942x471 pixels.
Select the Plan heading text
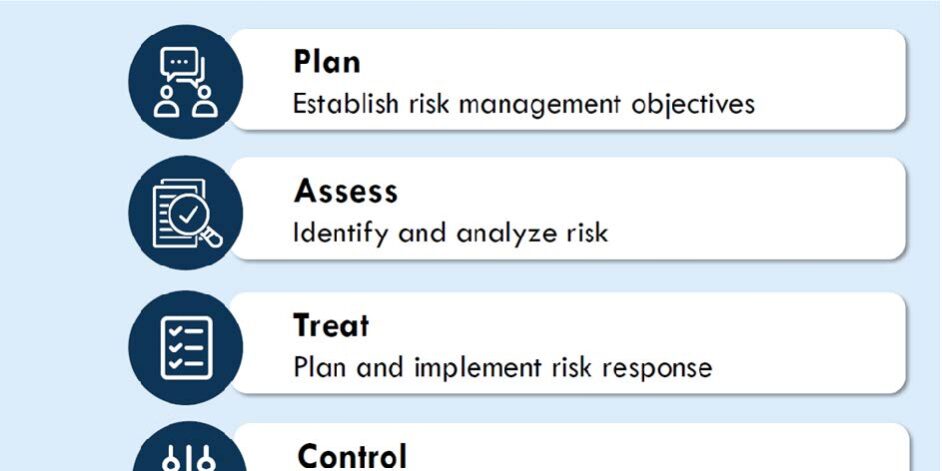pyautogui.click(x=327, y=62)
